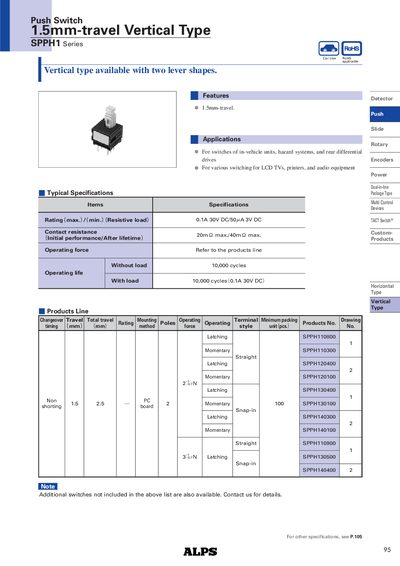The image size is (400, 566).
Task: Open the Detector side tab
Action: pos(384,99)
